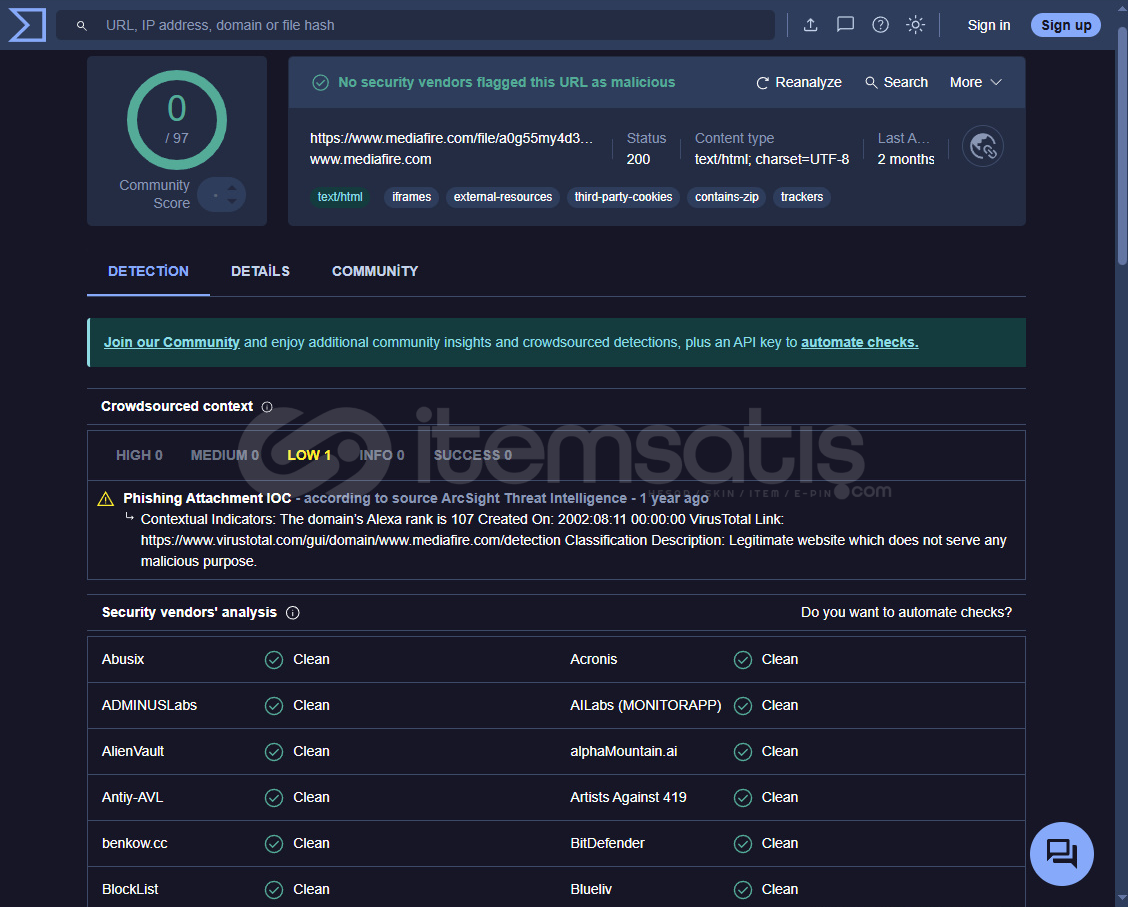The height and width of the screenshot is (907, 1128).
Task: Click the Acronis clean check icon
Action: pyautogui.click(x=743, y=660)
